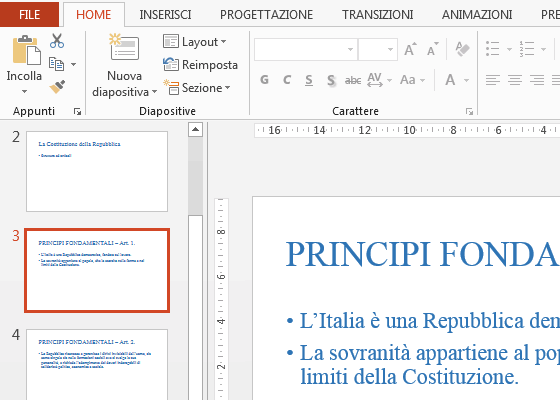Expand the font name dropdown arrow
Screen dimensions: 560x400
pos(351,49)
